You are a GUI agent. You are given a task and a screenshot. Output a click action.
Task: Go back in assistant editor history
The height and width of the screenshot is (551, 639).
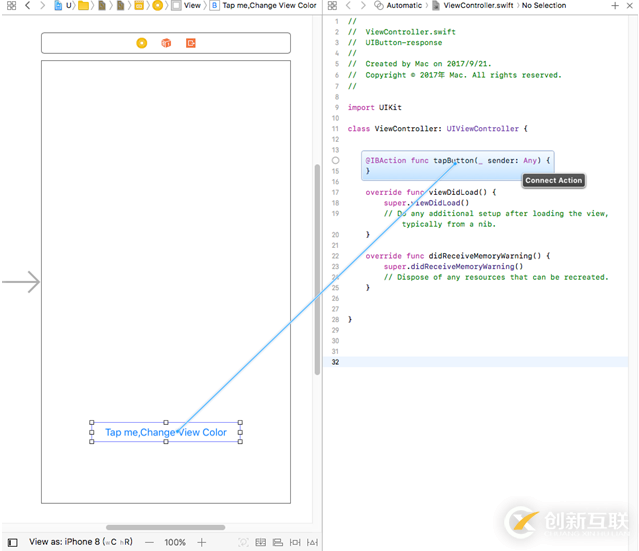click(x=348, y=5)
